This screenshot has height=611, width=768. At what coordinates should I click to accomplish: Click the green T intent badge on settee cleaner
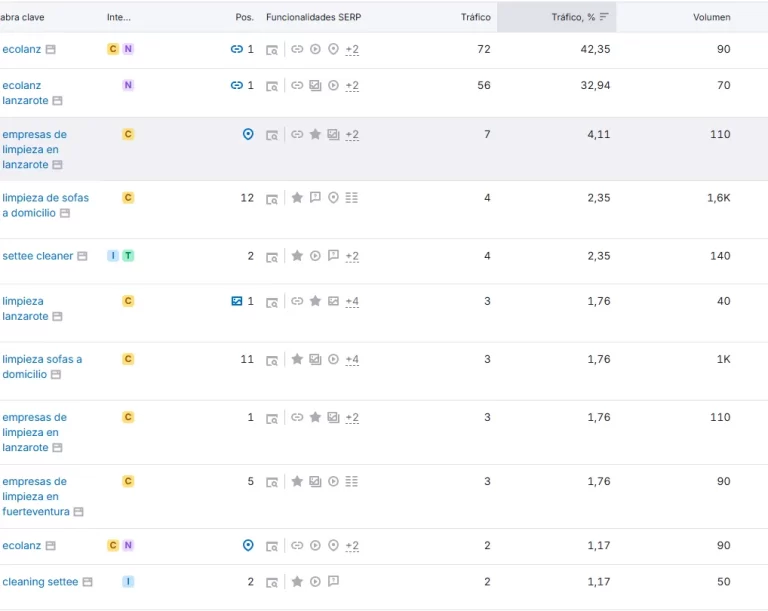[x=128, y=256]
